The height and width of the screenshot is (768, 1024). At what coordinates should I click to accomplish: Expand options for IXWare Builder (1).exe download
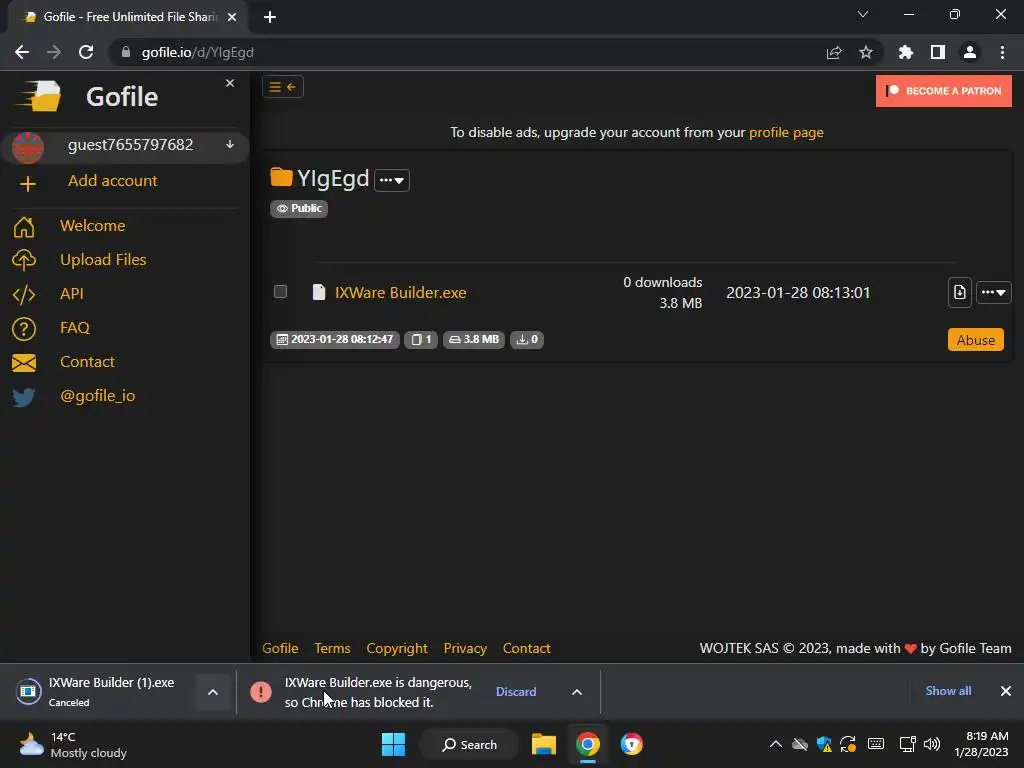point(213,692)
